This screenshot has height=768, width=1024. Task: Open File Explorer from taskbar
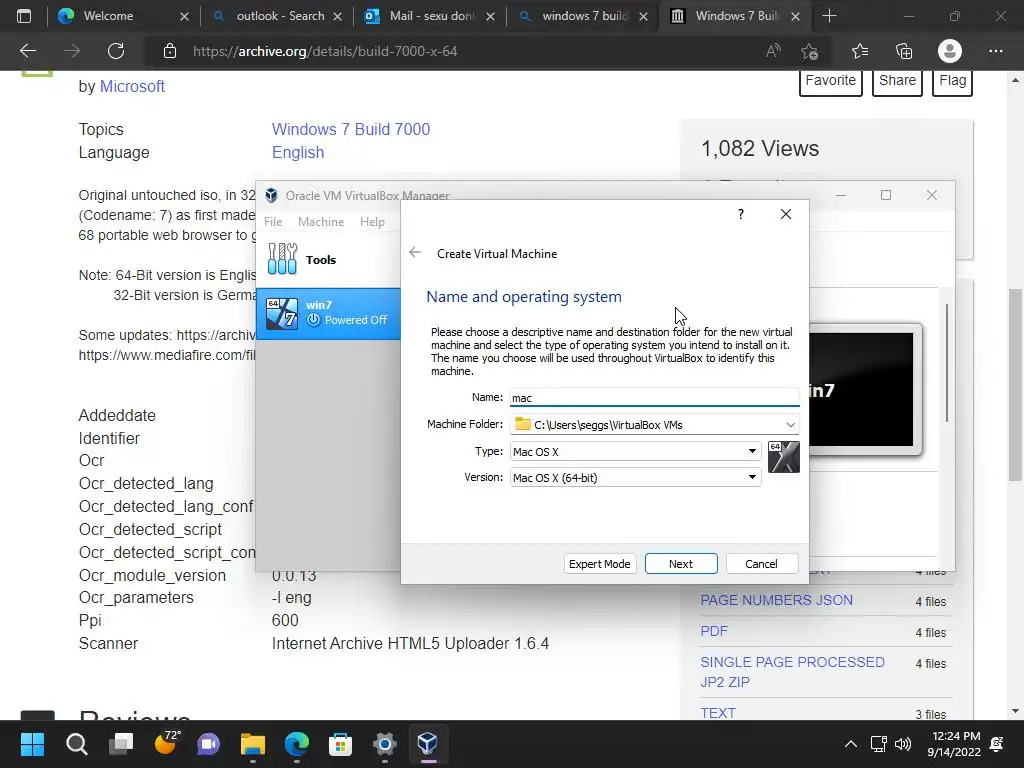253,744
